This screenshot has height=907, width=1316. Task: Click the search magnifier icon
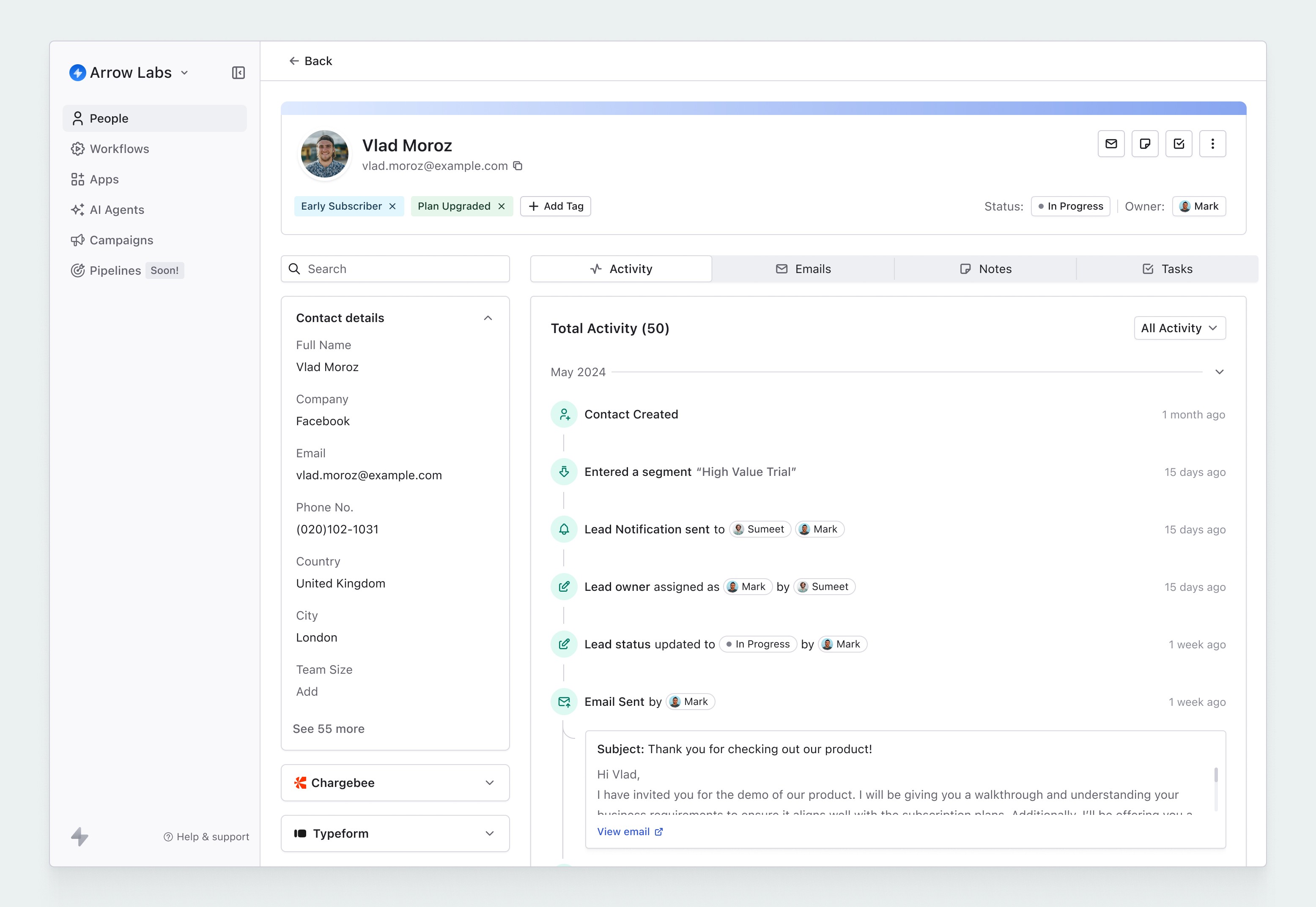pyautogui.click(x=294, y=269)
